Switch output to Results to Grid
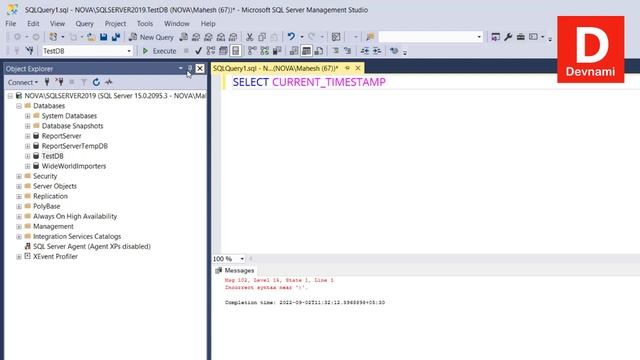 [306, 51]
